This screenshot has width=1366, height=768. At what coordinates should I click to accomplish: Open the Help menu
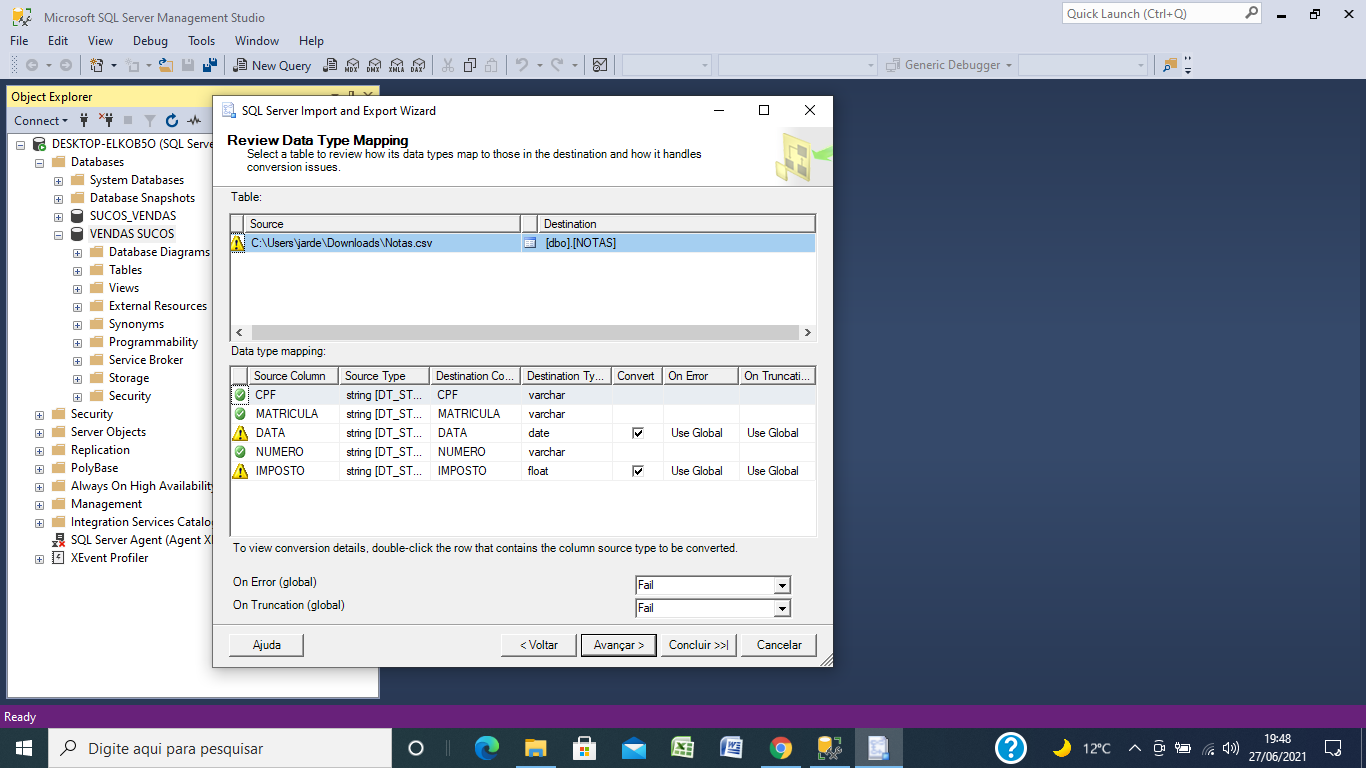click(x=311, y=41)
